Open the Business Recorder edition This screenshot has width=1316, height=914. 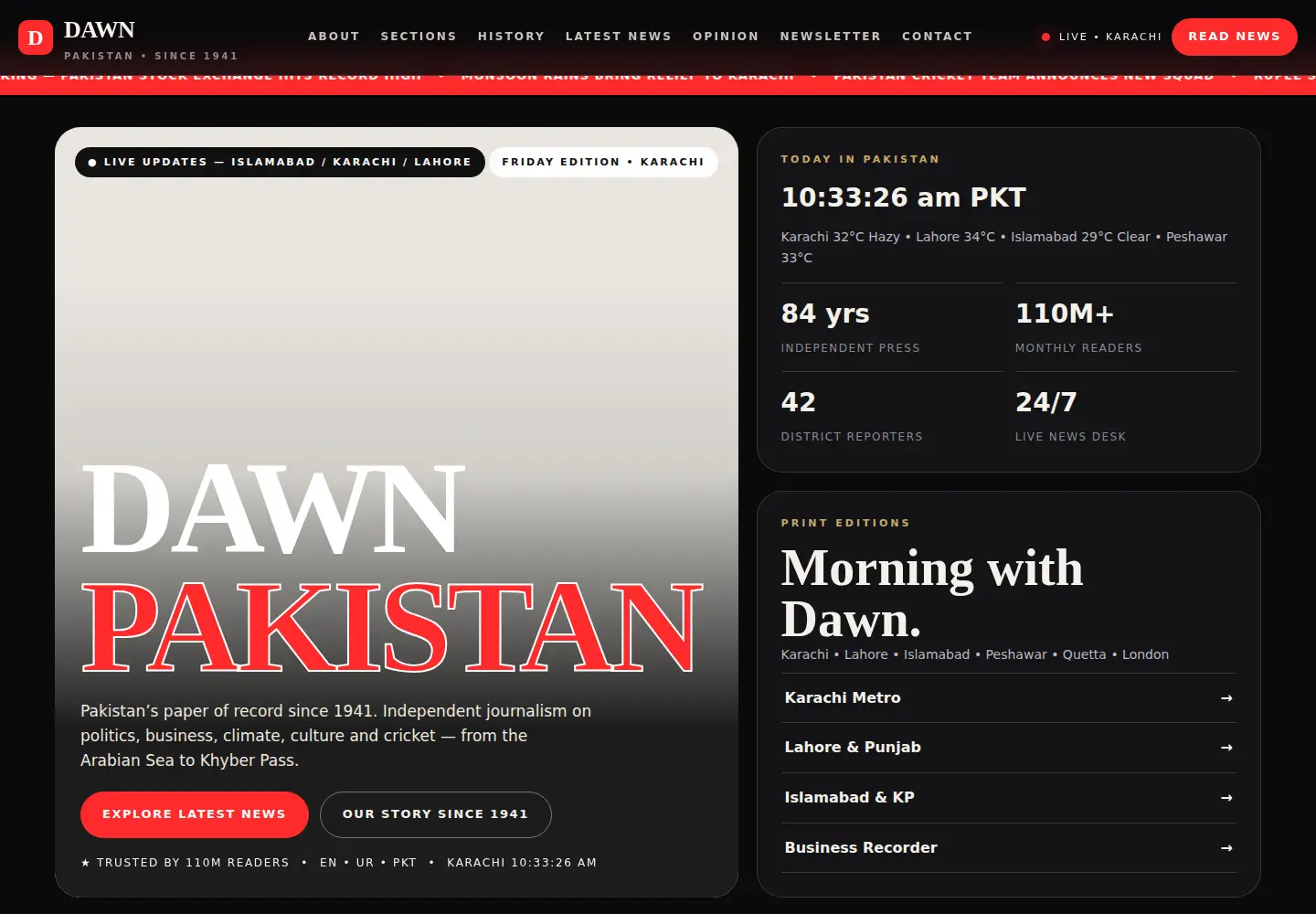tap(1009, 848)
